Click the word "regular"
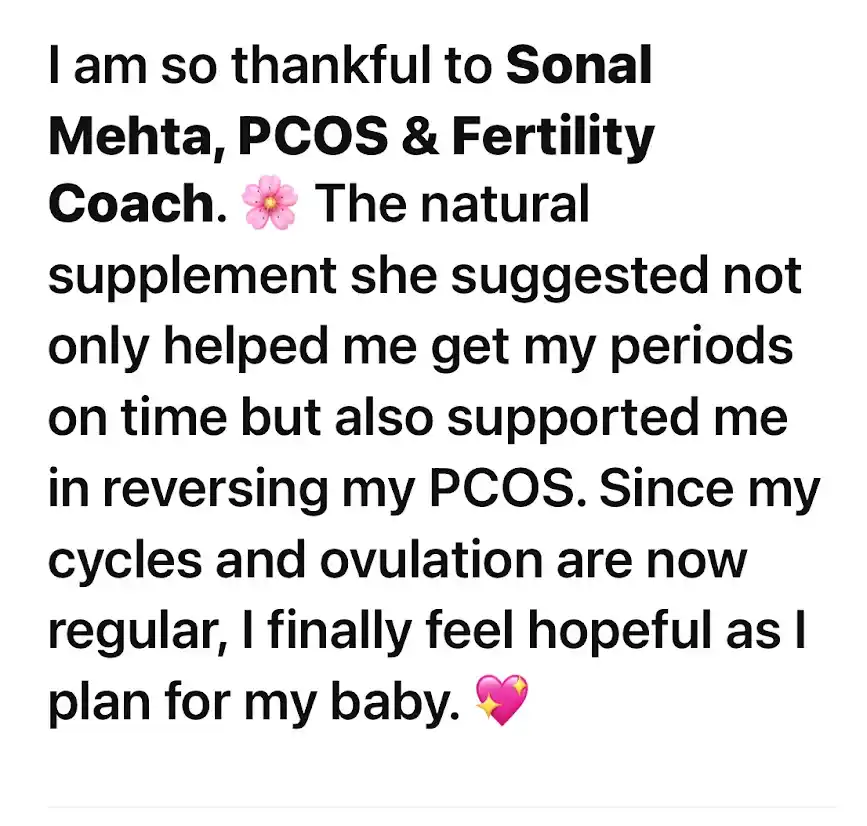 click(123, 628)
